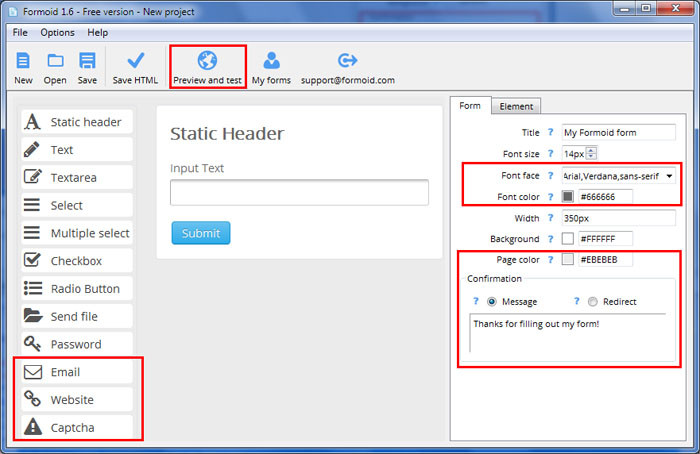Add a Text field from sidebar
The height and width of the screenshot is (454, 700).
click(77, 150)
